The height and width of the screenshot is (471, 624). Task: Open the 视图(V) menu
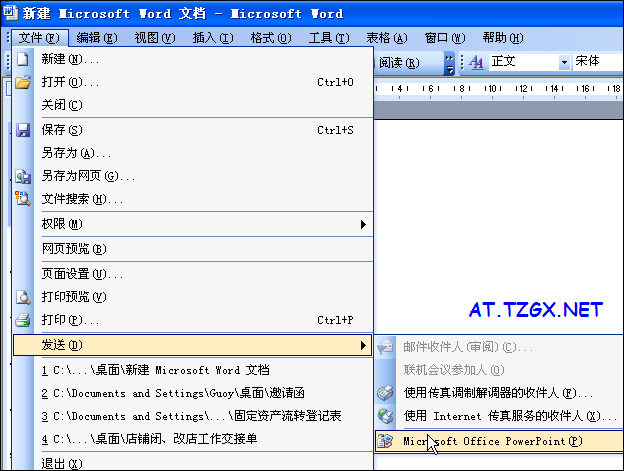coord(155,38)
